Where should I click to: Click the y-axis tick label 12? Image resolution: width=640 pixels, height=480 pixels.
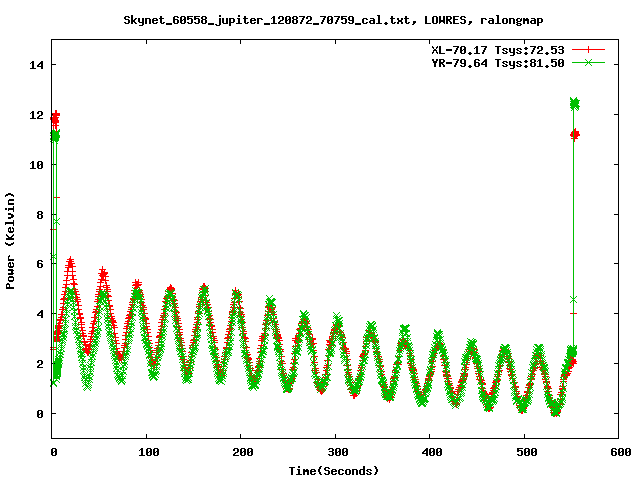36,115
